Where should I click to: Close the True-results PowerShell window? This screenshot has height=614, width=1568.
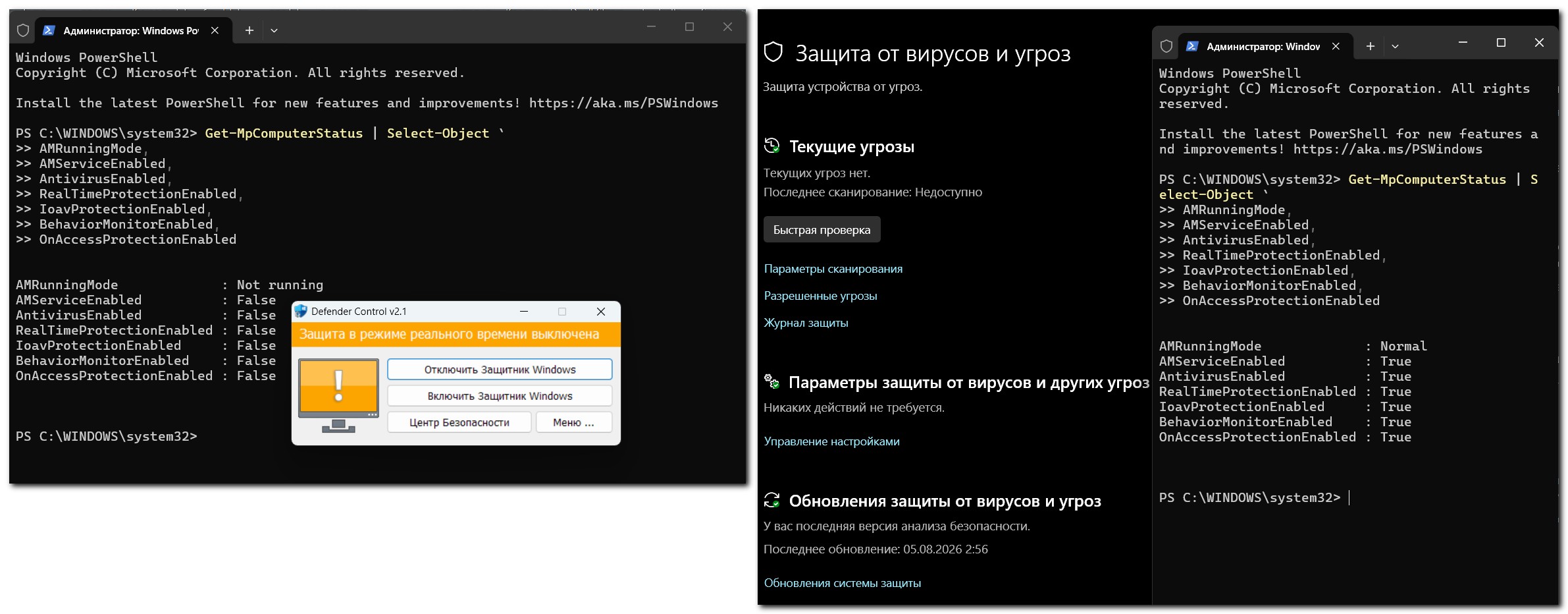pos(1539,43)
